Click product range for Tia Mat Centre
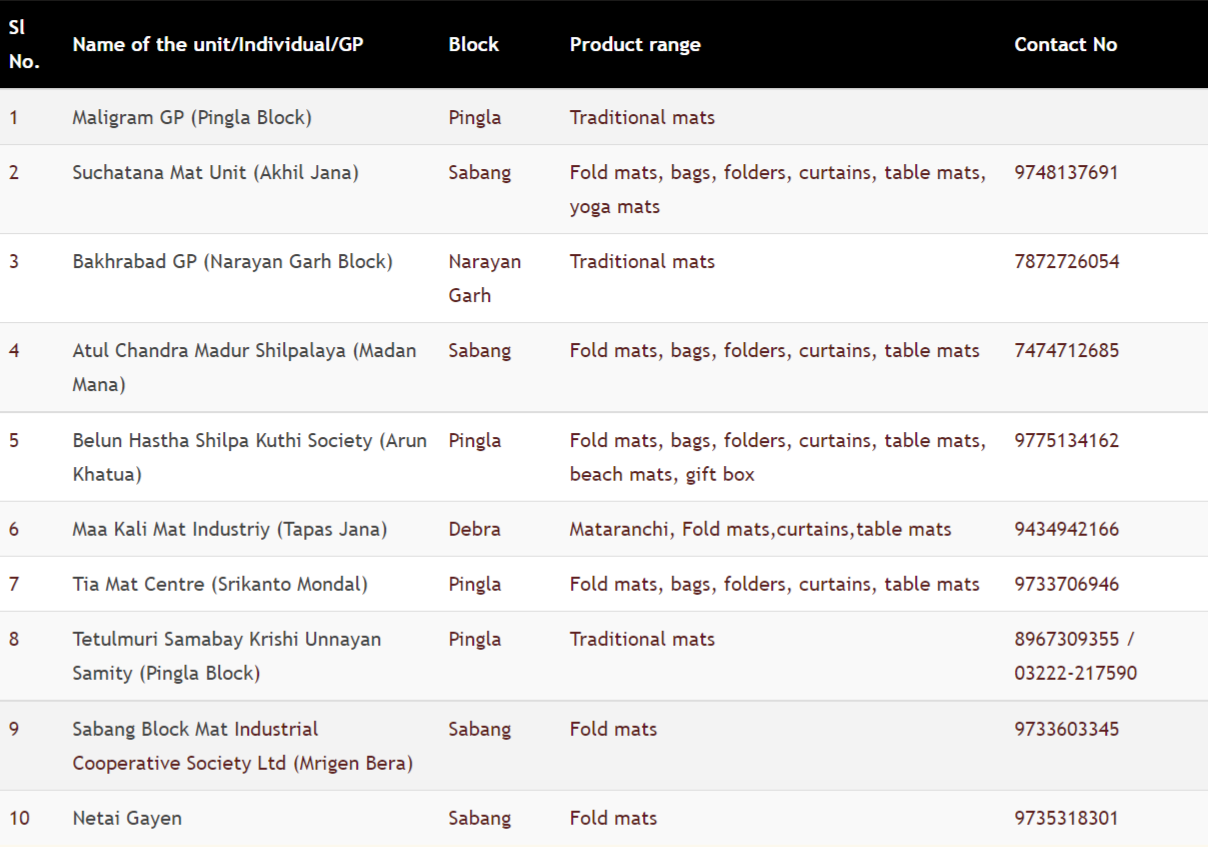The image size is (1208, 847). click(x=775, y=584)
